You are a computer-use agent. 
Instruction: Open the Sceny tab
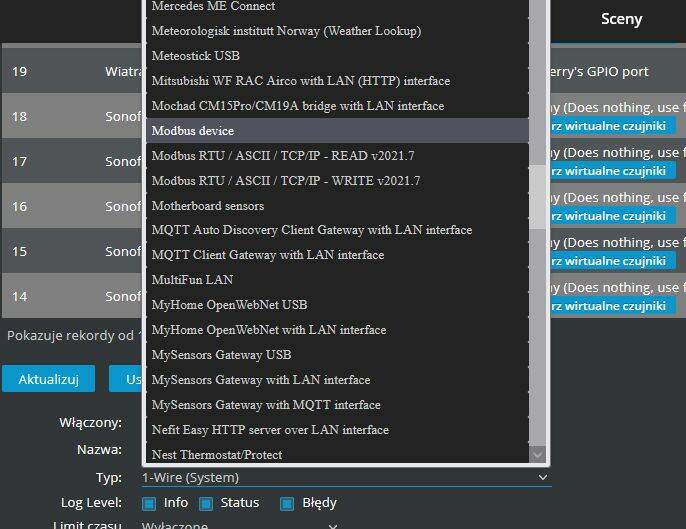[621, 19]
